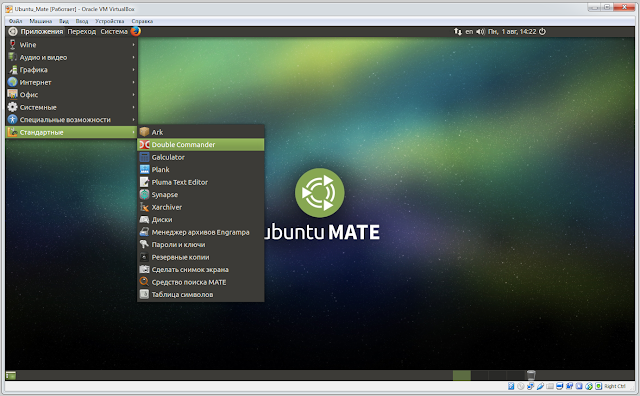The height and width of the screenshot is (396, 640).
Task: Expand the arrow next to Wine
Action: (x=133, y=44)
